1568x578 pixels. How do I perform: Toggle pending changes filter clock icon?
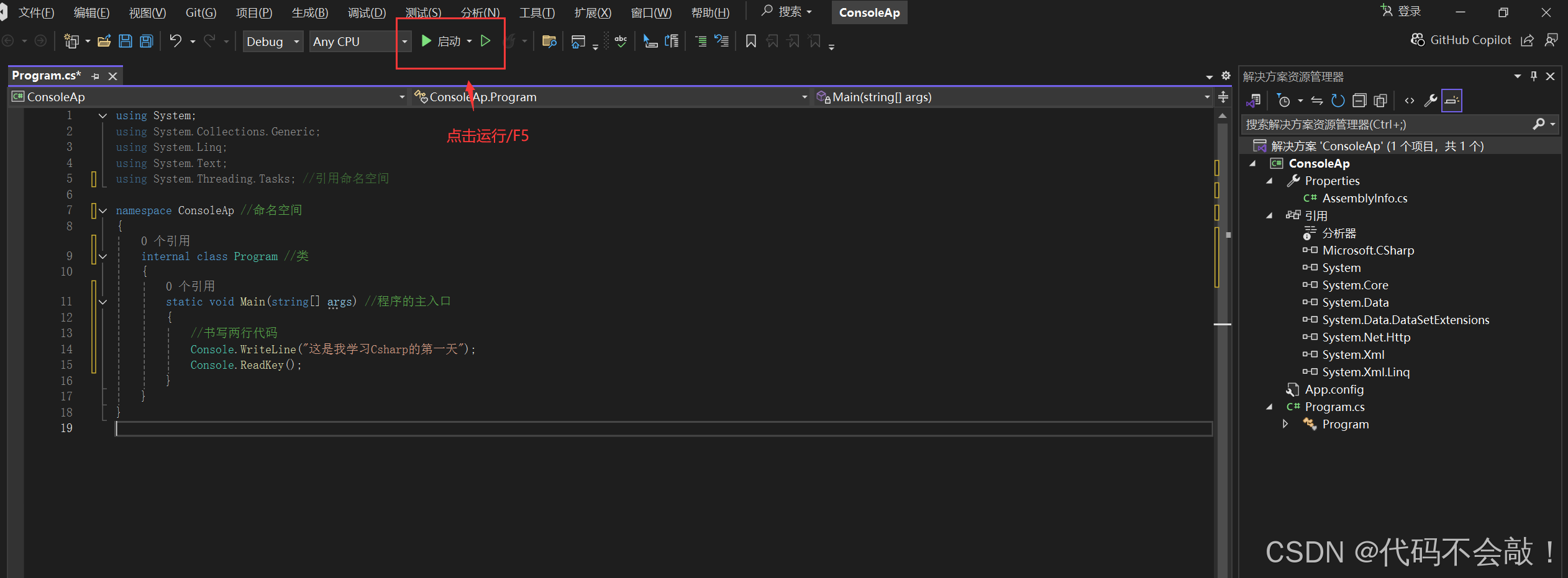[1283, 101]
